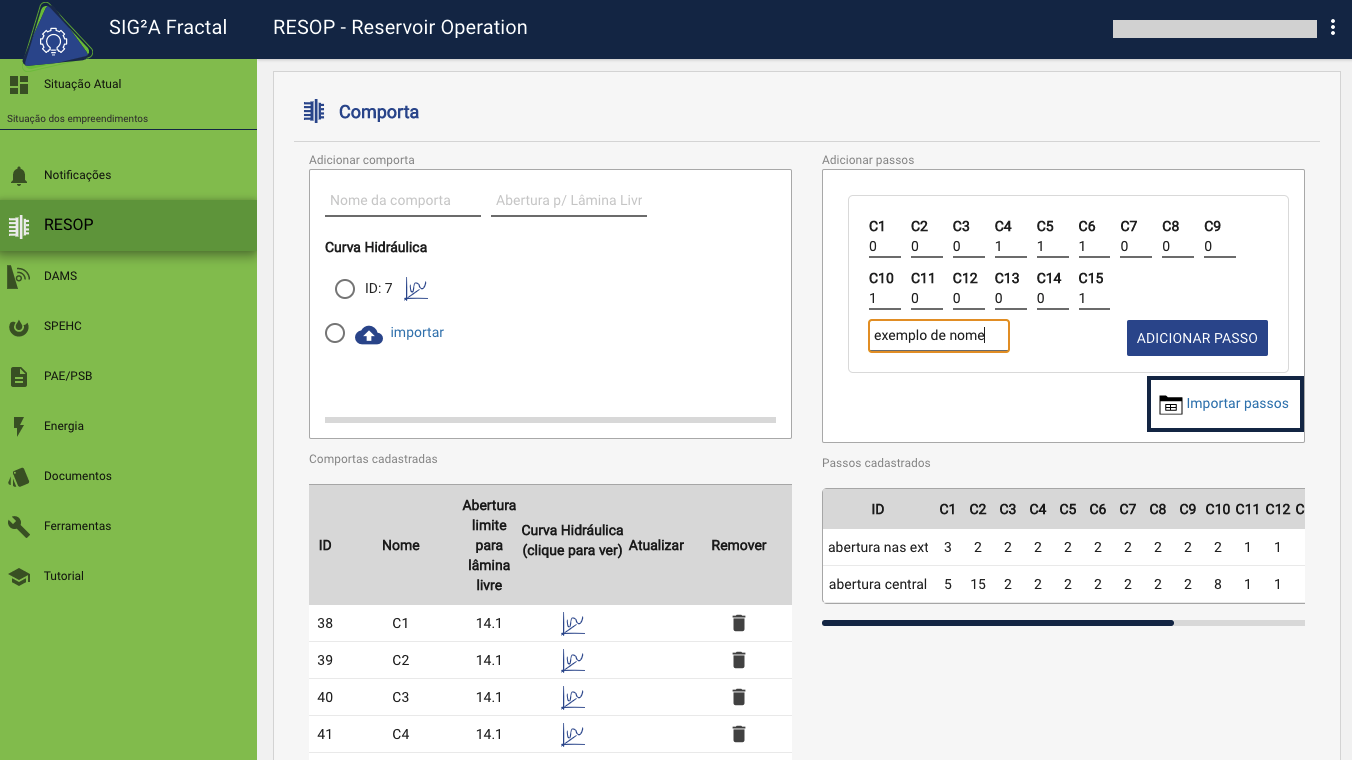Open hydraulic curve for comporta C2
The height and width of the screenshot is (760, 1352).
(572, 660)
